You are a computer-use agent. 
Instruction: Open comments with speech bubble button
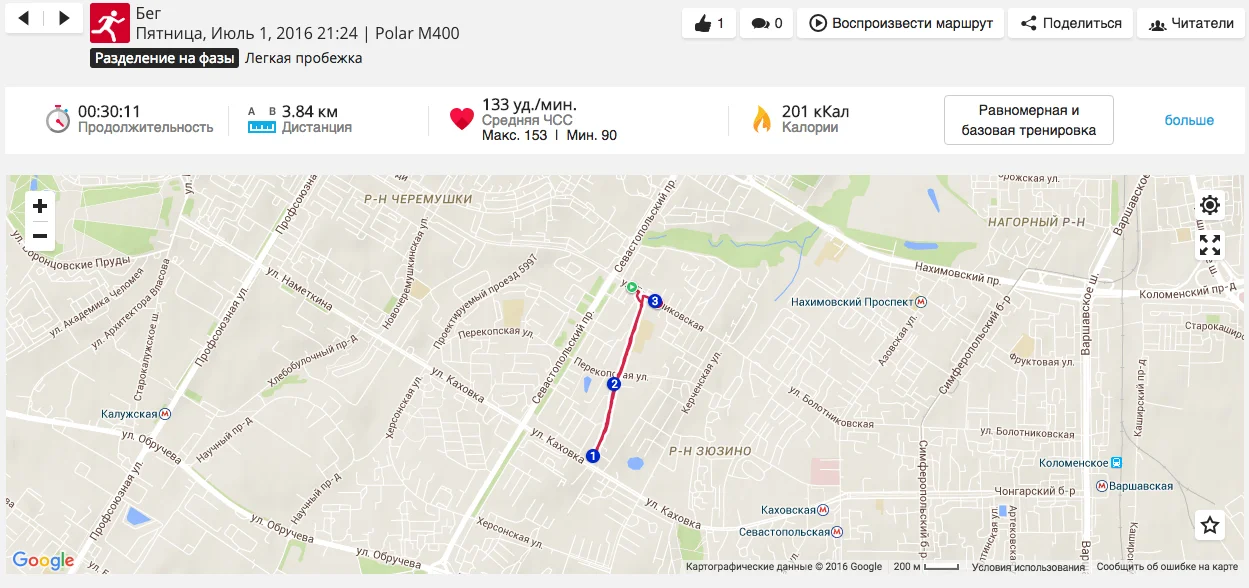(x=767, y=23)
